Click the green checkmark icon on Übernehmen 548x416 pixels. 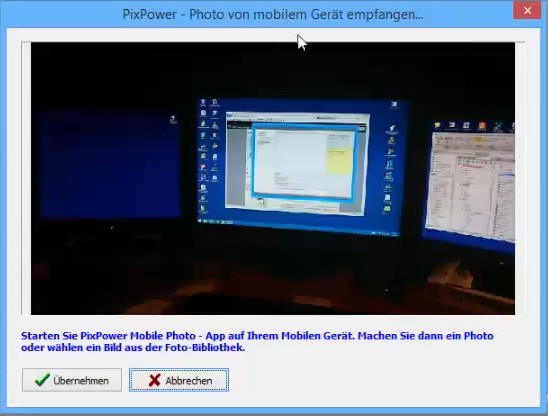(42, 380)
